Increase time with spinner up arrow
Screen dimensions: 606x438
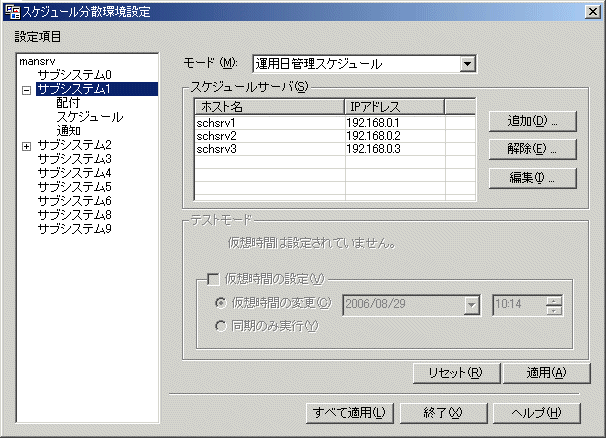point(554,301)
